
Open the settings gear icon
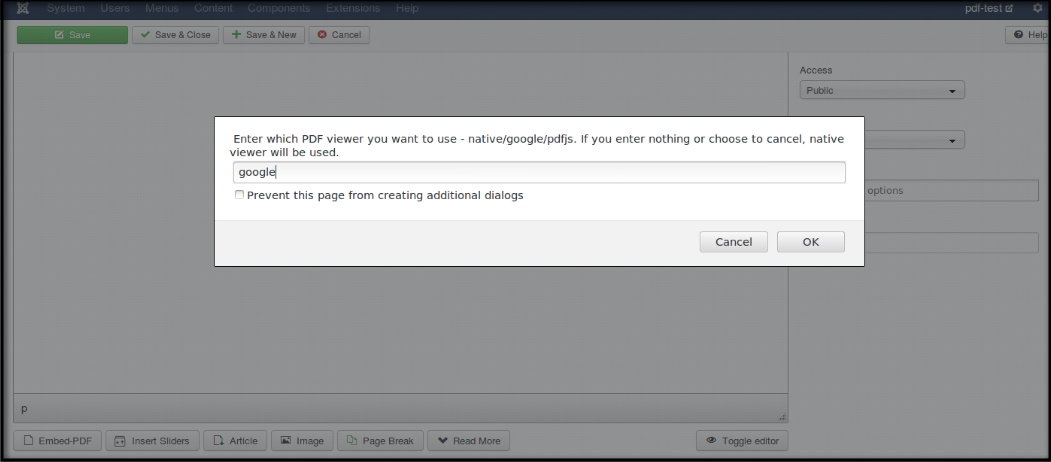click(1038, 9)
